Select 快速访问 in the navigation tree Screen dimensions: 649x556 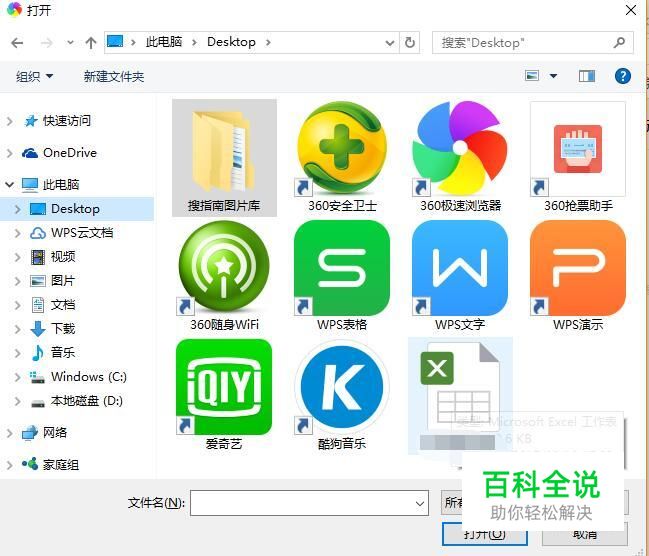(x=66, y=121)
